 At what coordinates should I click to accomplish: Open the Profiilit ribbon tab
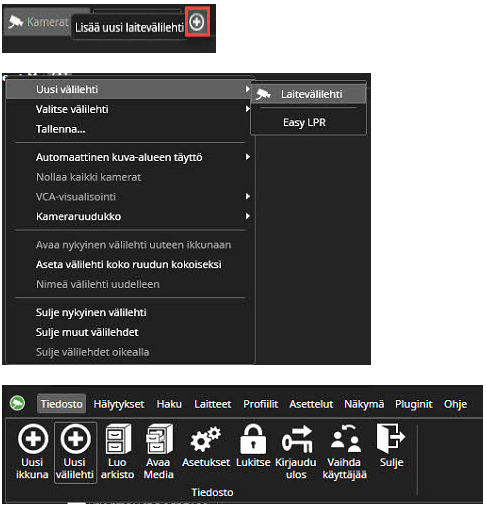pos(260,404)
